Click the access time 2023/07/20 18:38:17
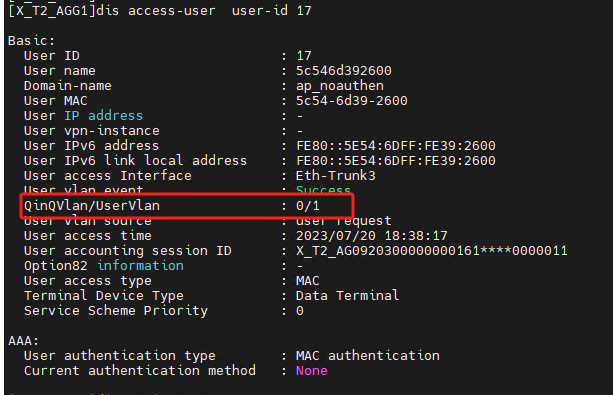The width and height of the screenshot is (613, 395). [x=371, y=236]
